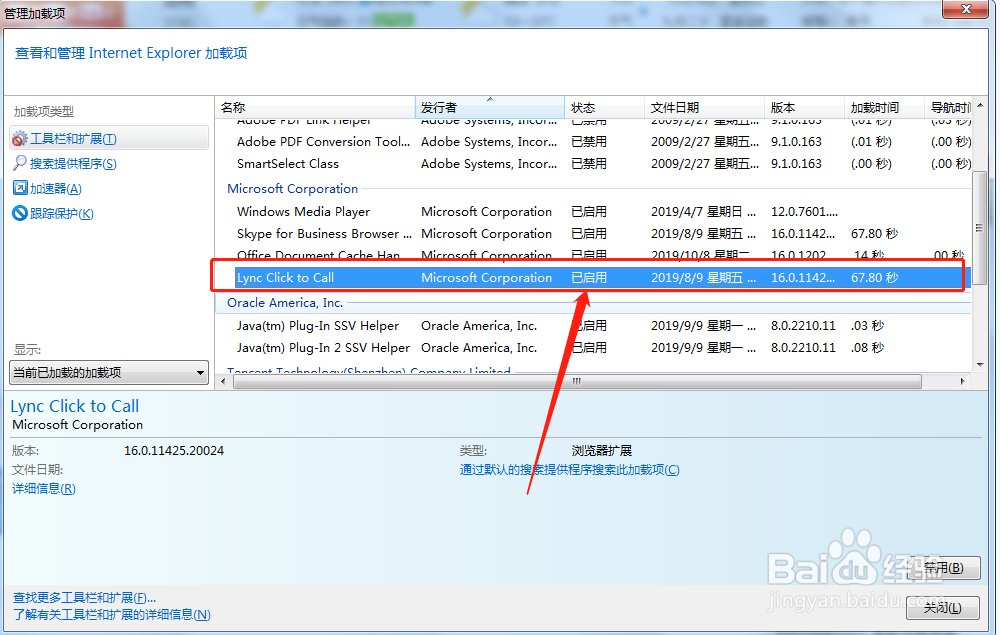The image size is (1000, 635).
Task: Open the 当前已加载的加载项 display dropdown
Action: (109, 372)
